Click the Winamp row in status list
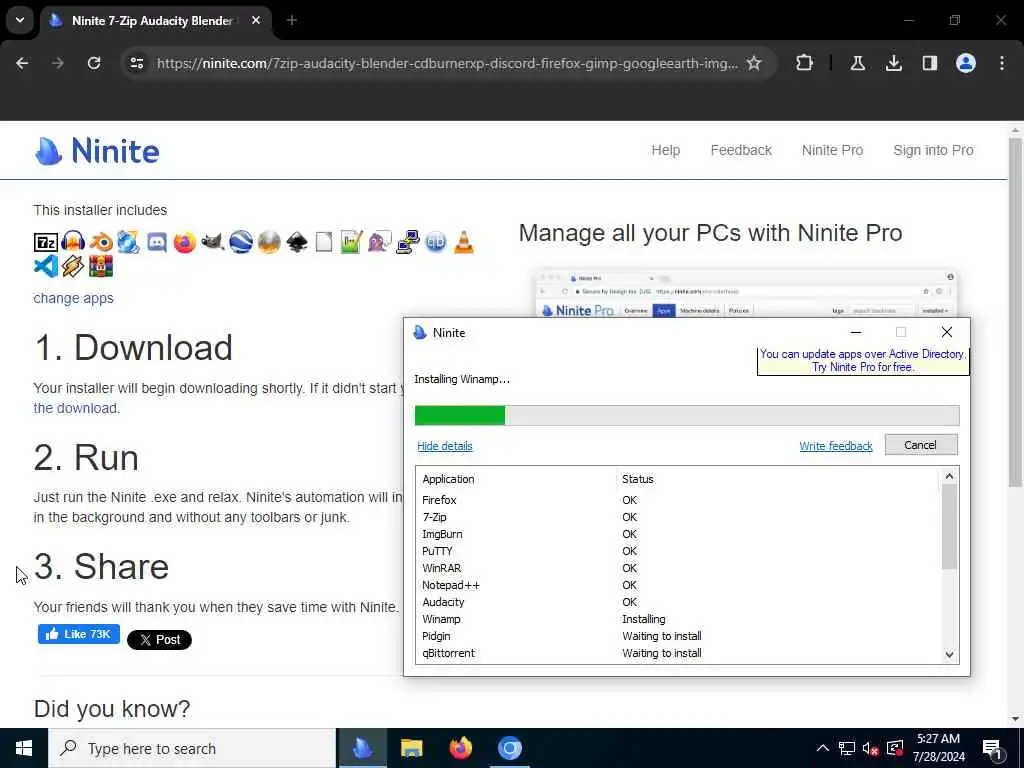Viewport: 1024px width, 768px height. 679,619
